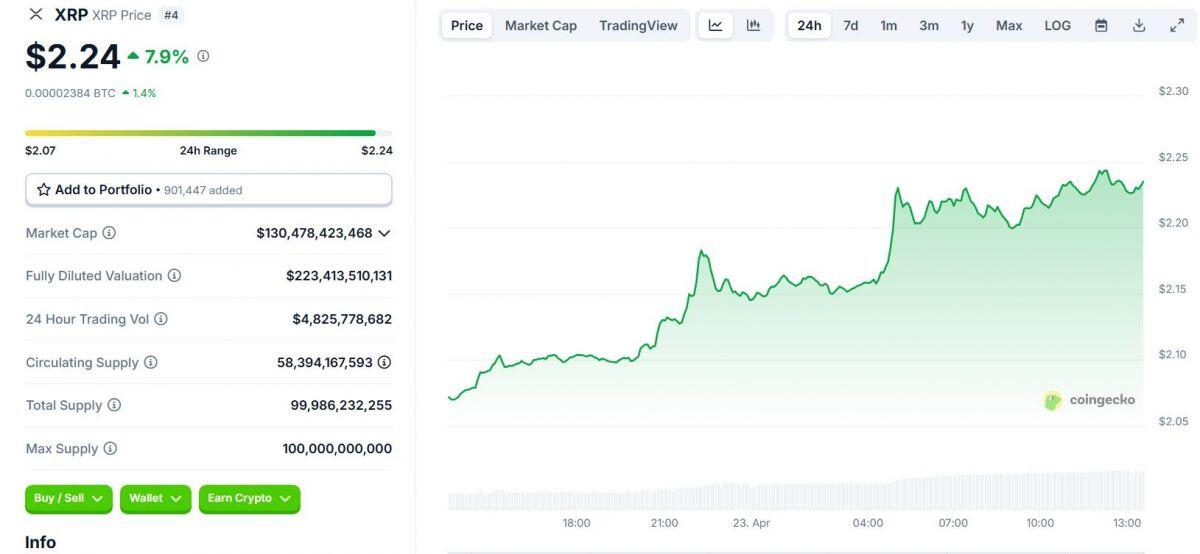The width and height of the screenshot is (1200, 554).
Task: Click the 0.00002384 BTC value
Action: (x=70, y=93)
